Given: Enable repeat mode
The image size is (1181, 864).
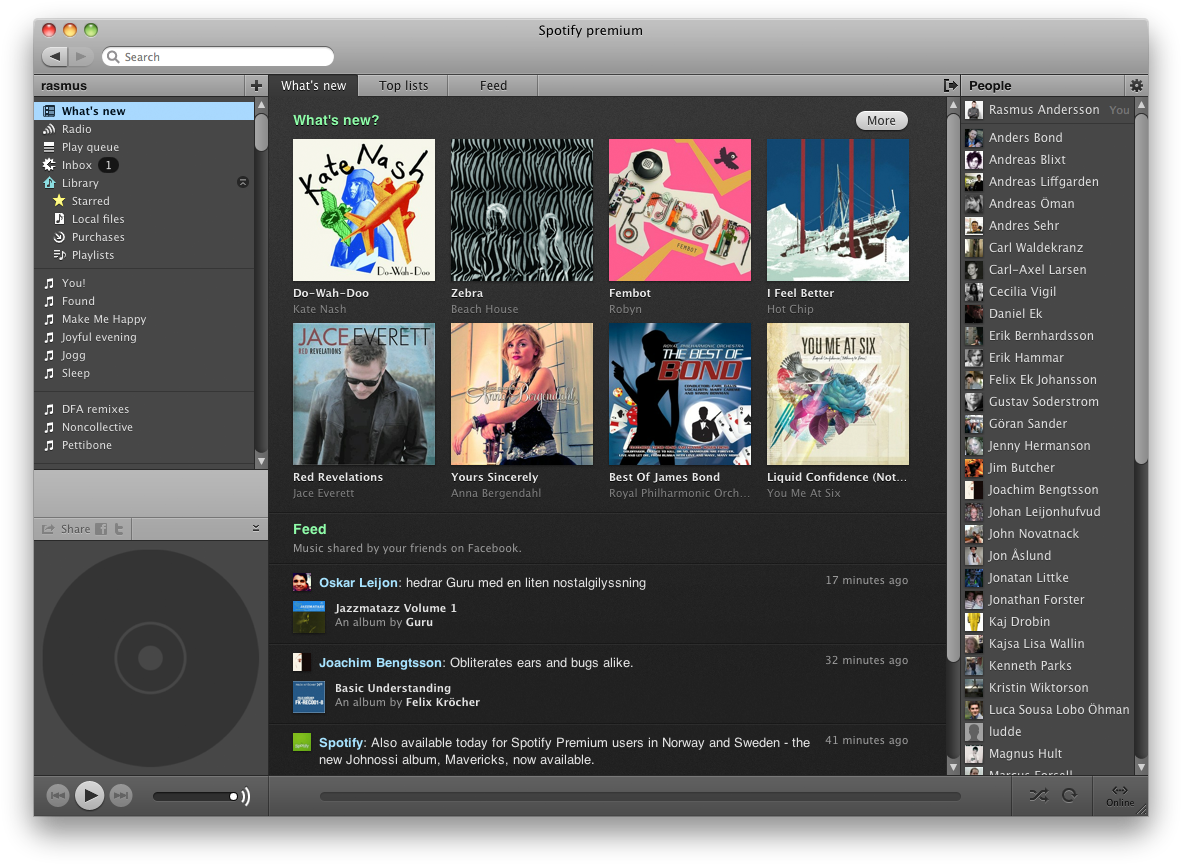Looking at the screenshot, I should click(x=1072, y=795).
